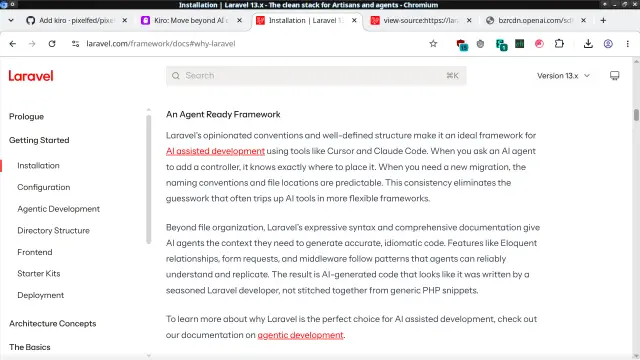Open the Starter Kits page
This screenshot has height=360, width=640.
click(39, 273)
